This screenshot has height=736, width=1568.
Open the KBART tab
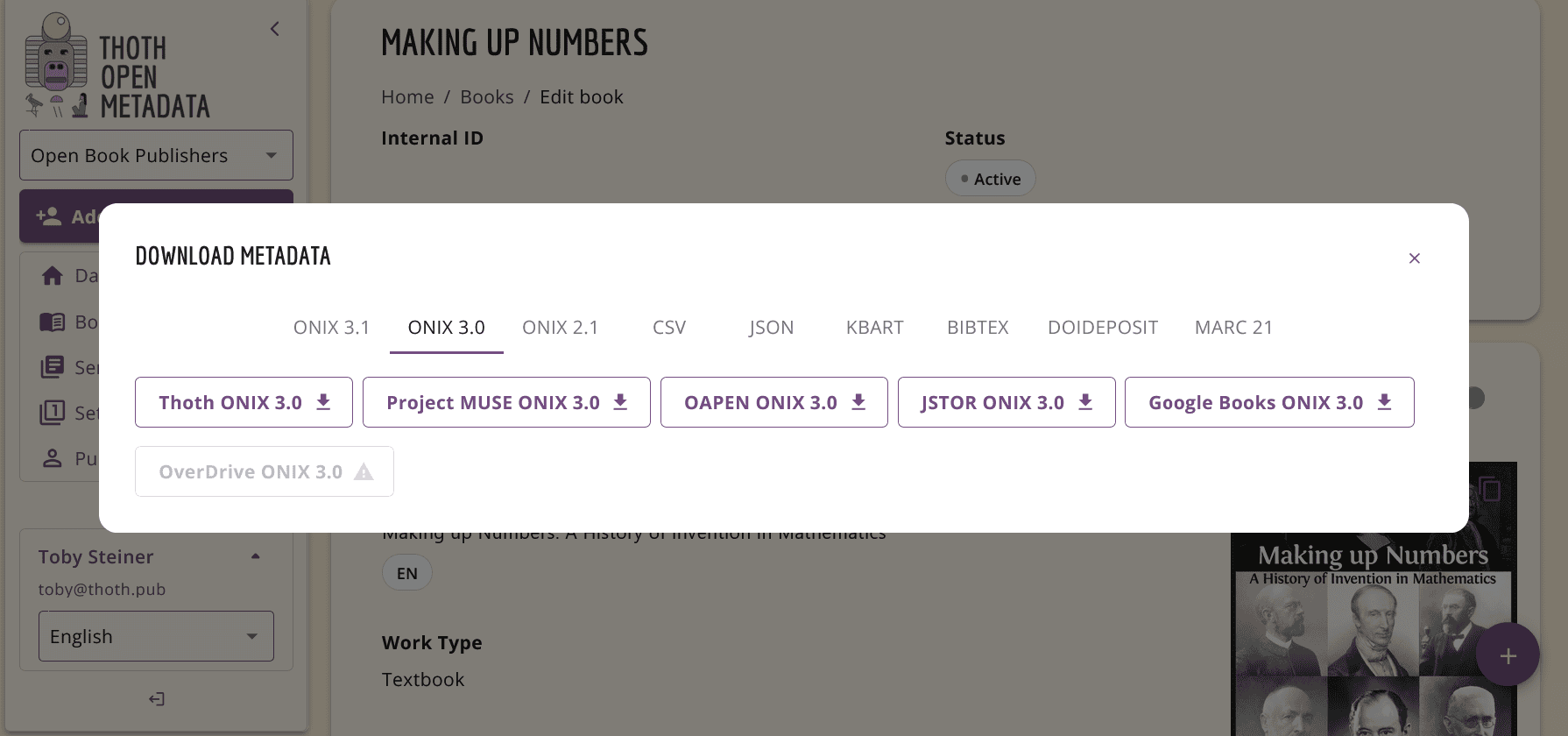pyautogui.click(x=874, y=328)
